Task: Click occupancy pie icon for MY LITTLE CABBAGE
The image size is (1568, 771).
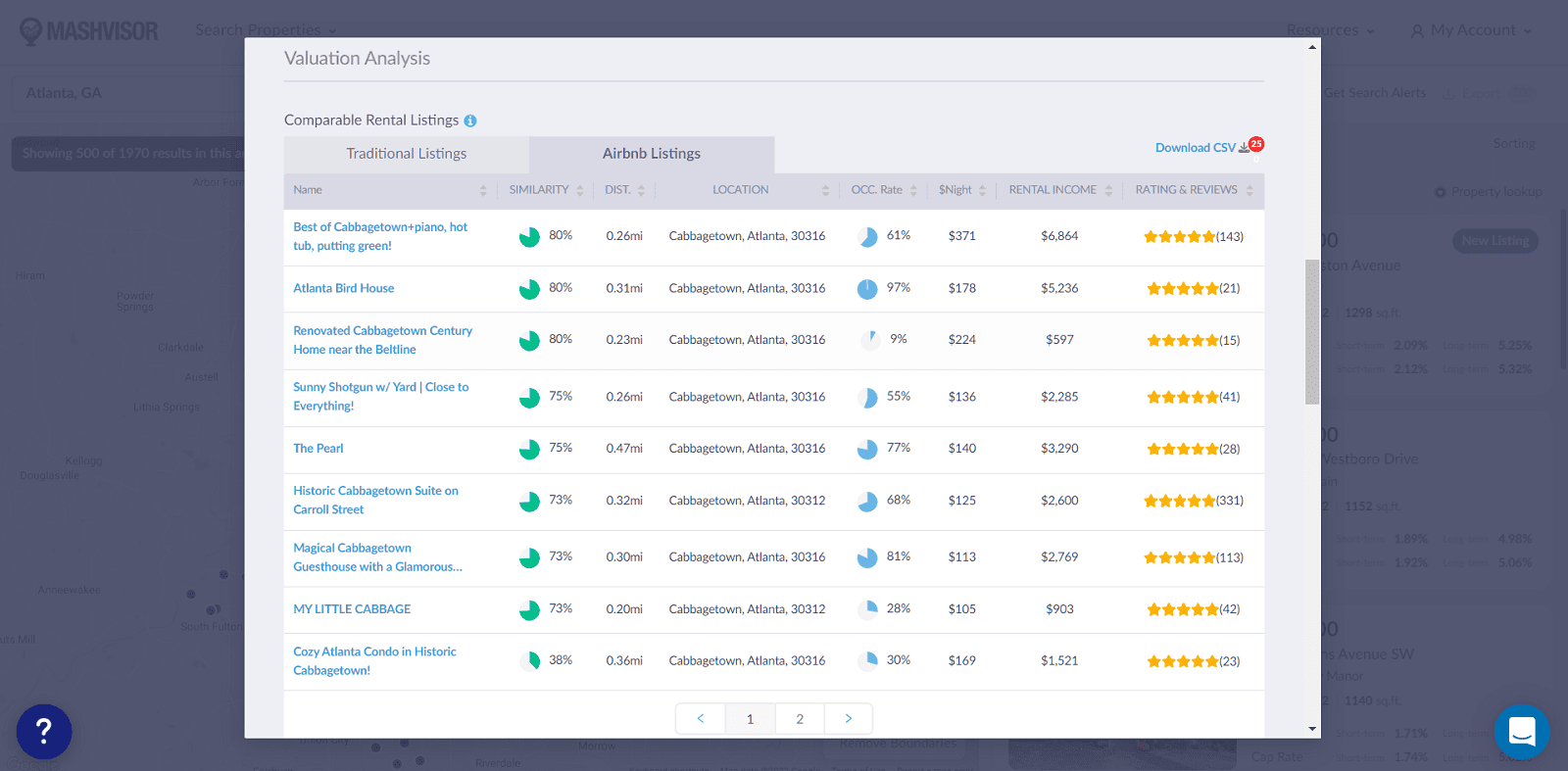Action: 867,609
